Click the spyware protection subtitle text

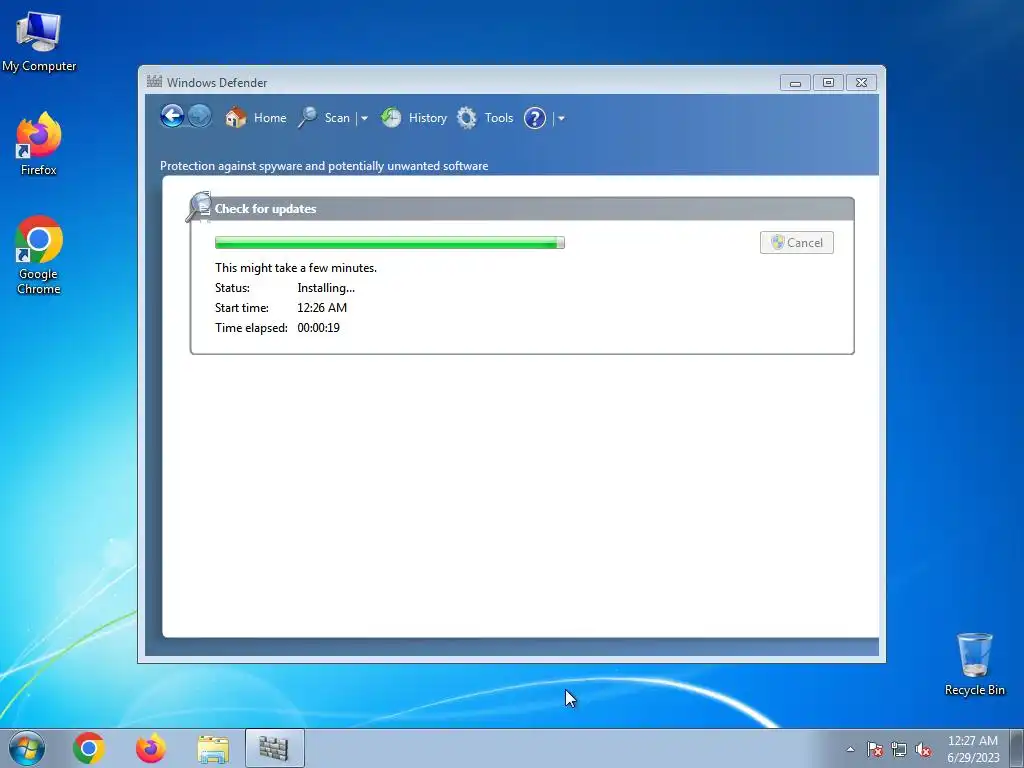tap(324, 166)
